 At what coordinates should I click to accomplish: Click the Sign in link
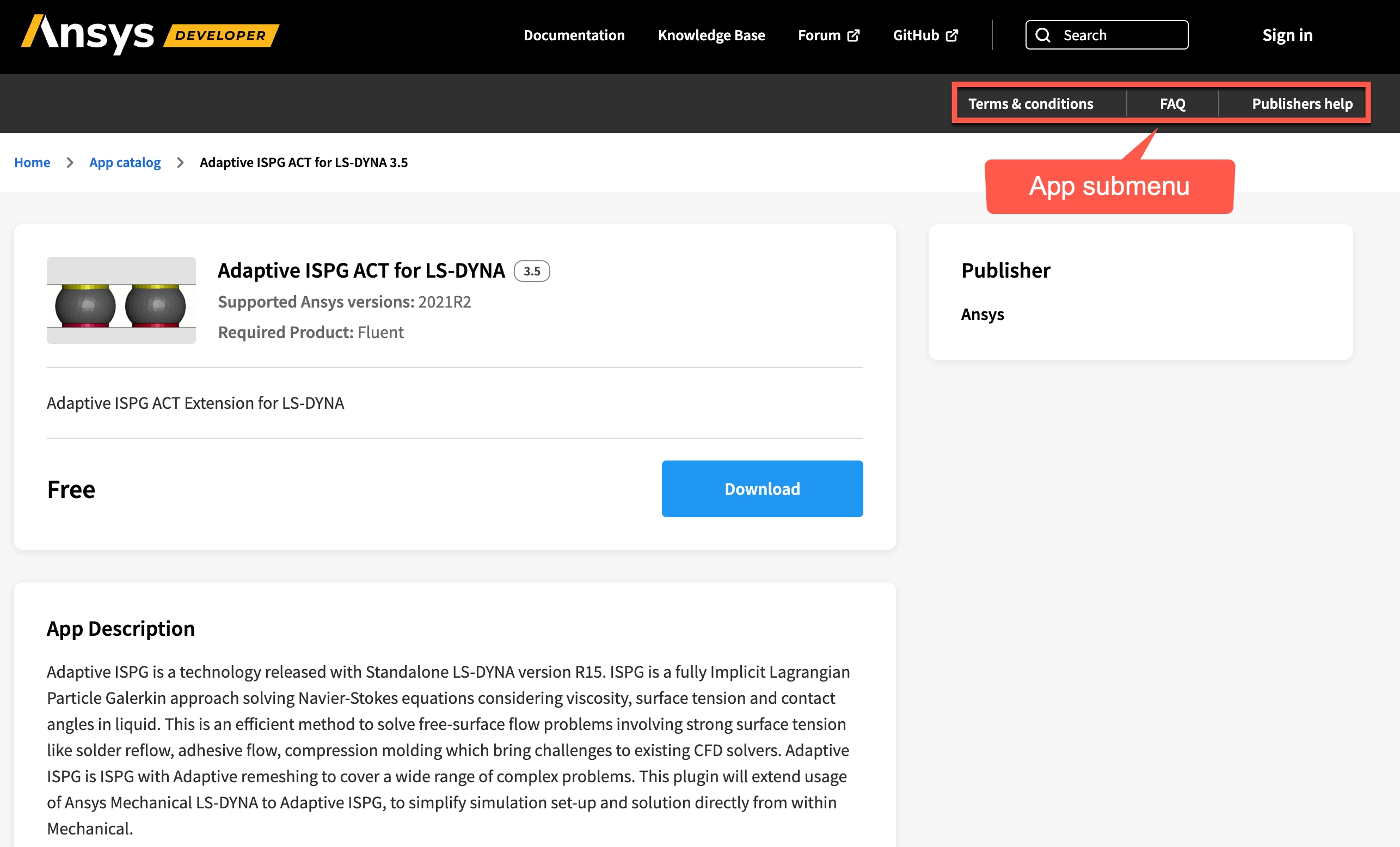pyautogui.click(x=1287, y=35)
